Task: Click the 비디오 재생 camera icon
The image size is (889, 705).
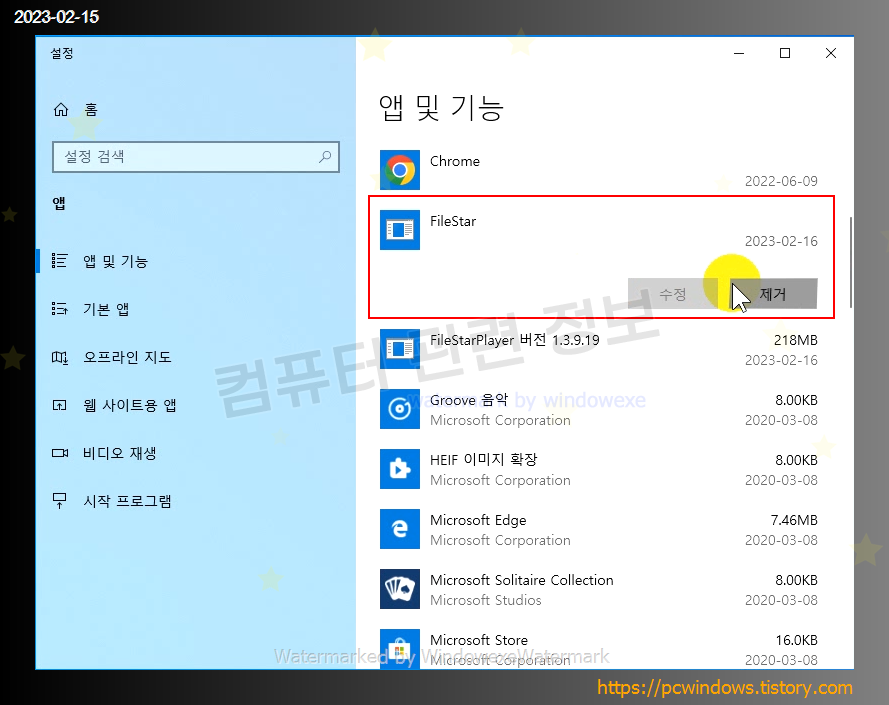Action: (60, 453)
